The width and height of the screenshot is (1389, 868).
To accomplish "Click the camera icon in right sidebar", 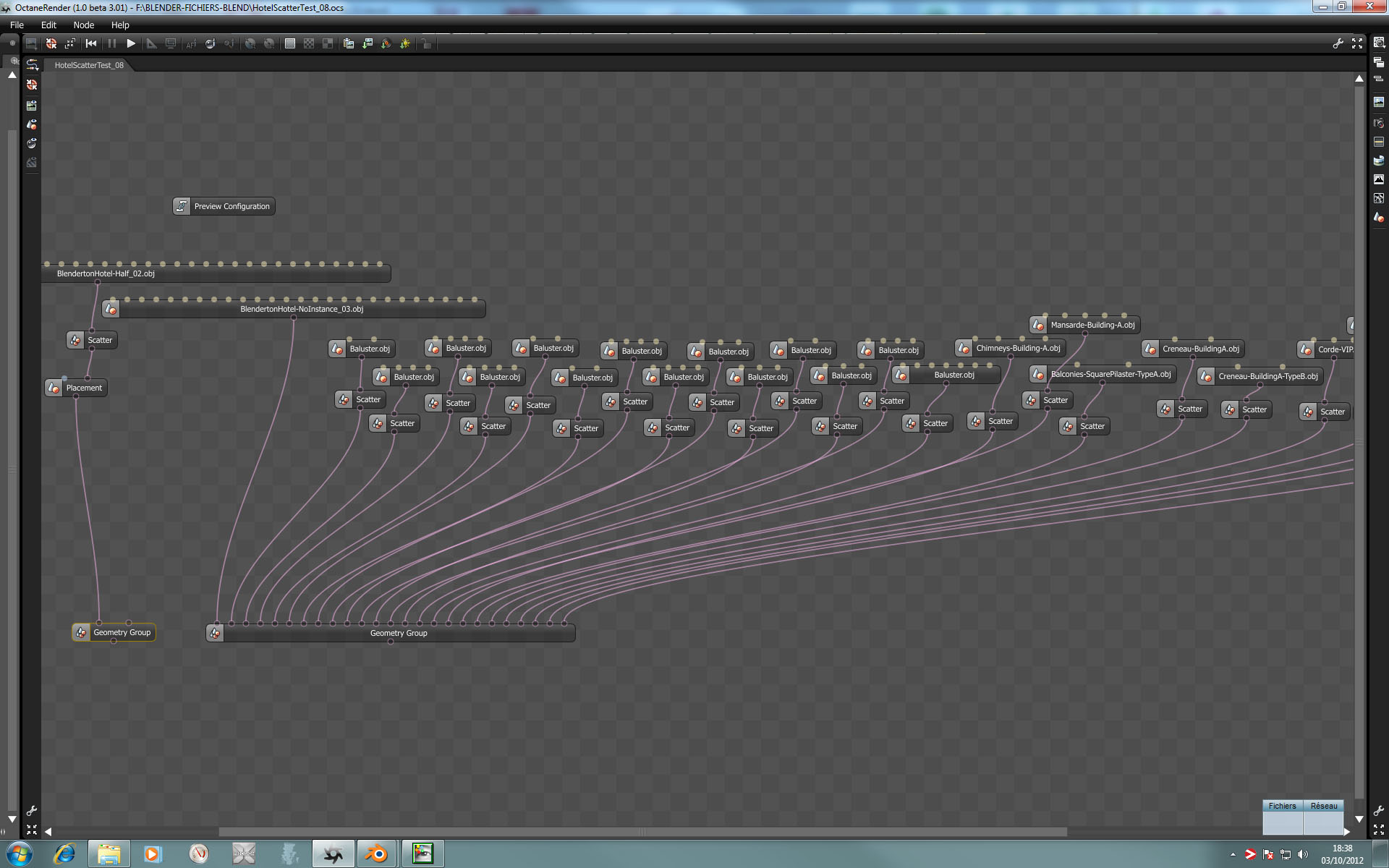I will (x=1379, y=122).
